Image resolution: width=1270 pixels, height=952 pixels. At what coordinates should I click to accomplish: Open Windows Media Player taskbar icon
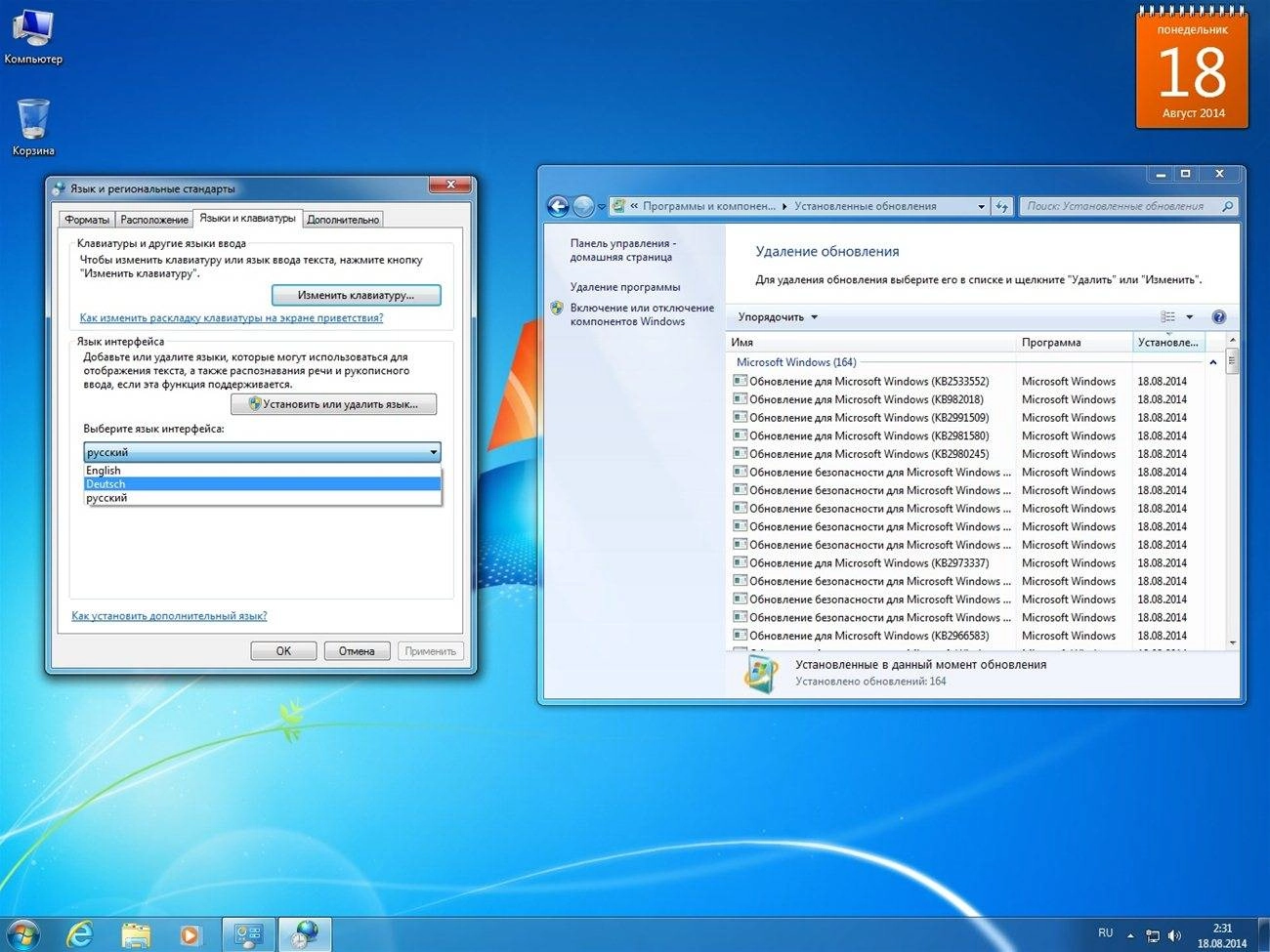coord(190,934)
